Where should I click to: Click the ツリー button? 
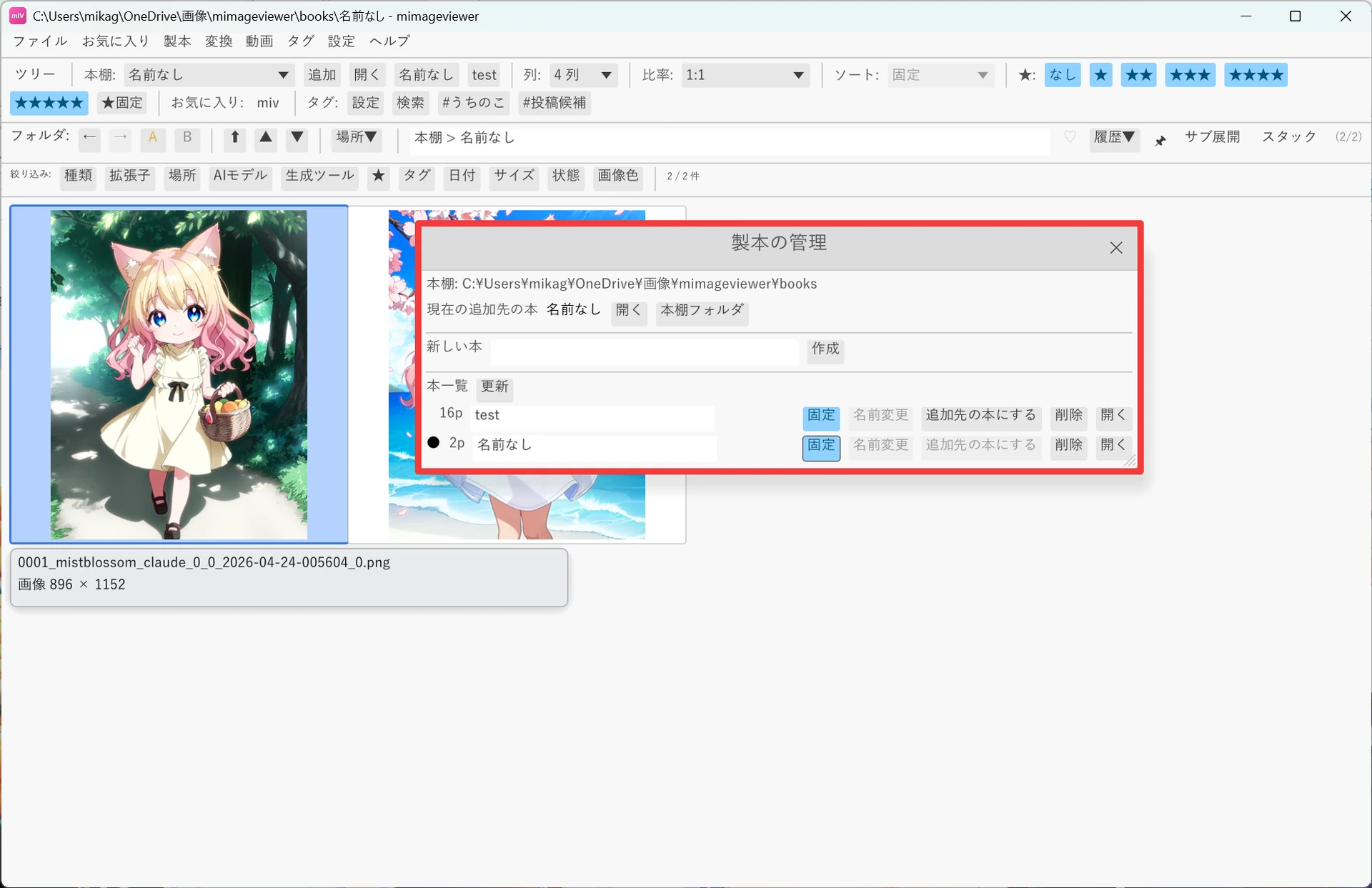[35, 75]
